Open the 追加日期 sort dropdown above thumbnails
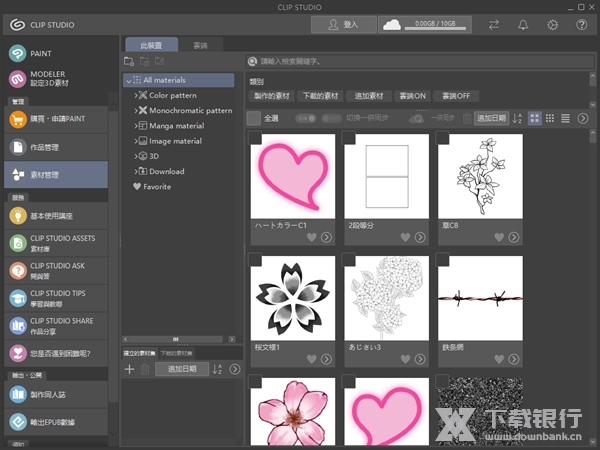This screenshot has height=450, width=600. click(491, 118)
